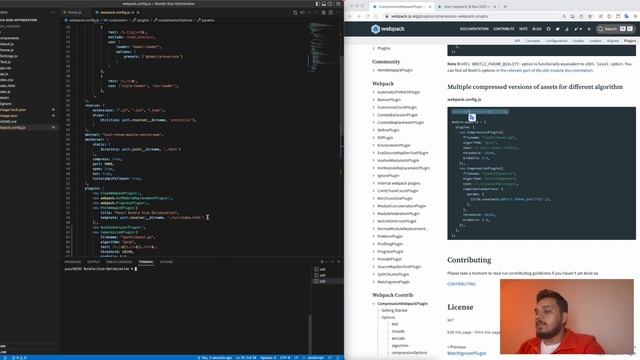Open the DOCUMENTATION menu item
Screen dimensions: 640x360
474,29
